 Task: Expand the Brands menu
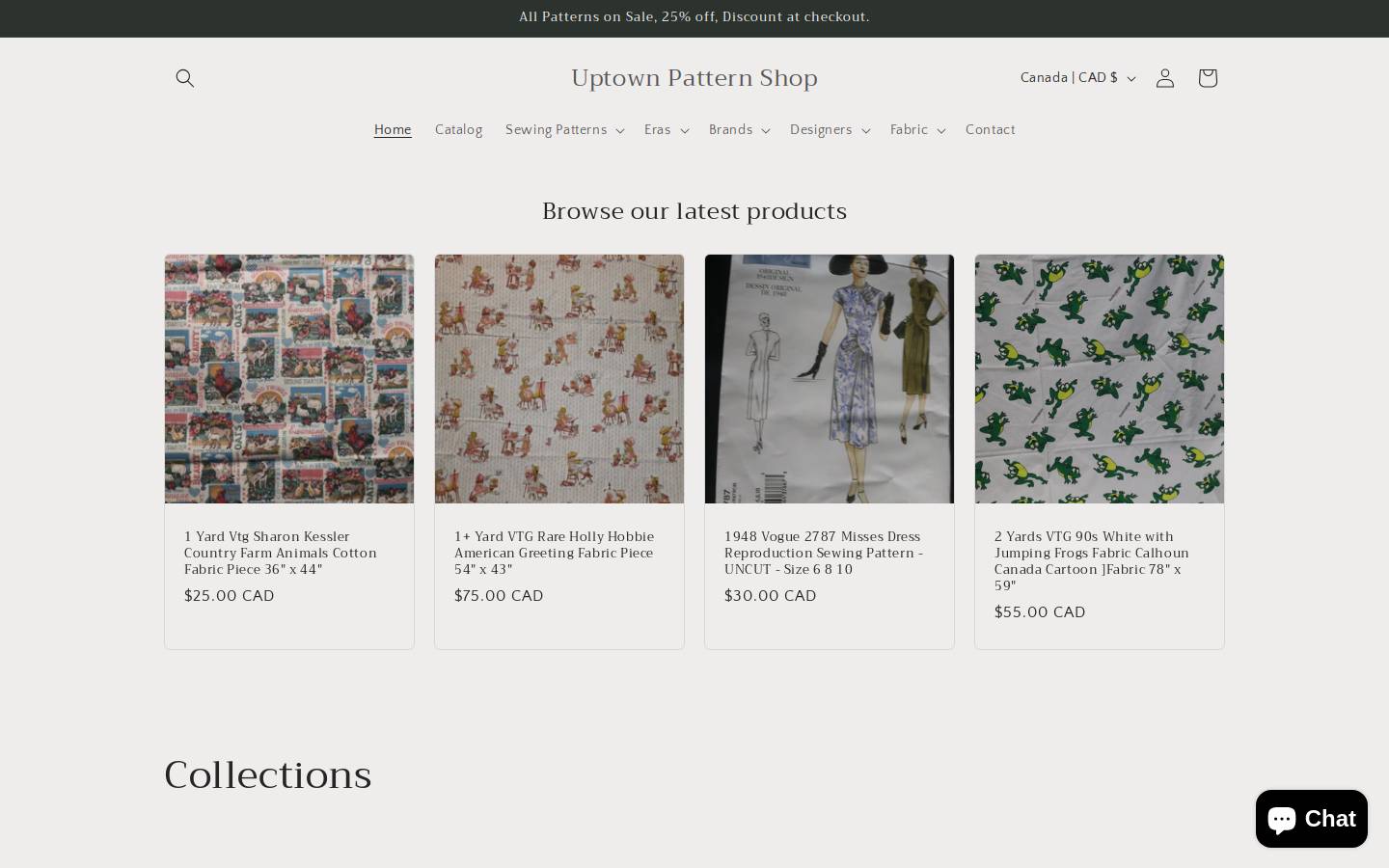pos(739,130)
